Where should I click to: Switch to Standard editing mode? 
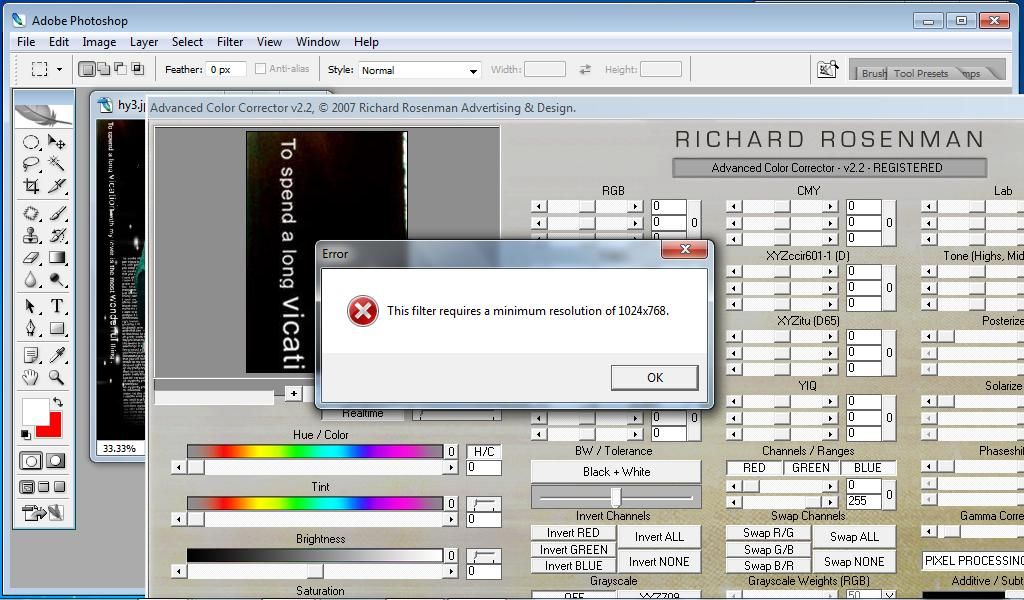[31, 461]
